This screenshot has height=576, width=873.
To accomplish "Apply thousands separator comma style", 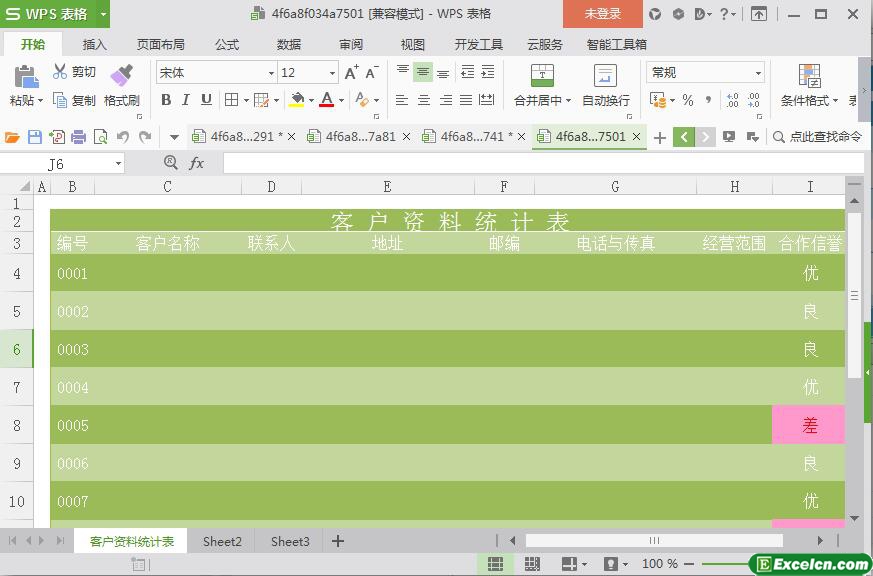I will pyautogui.click(x=708, y=100).
